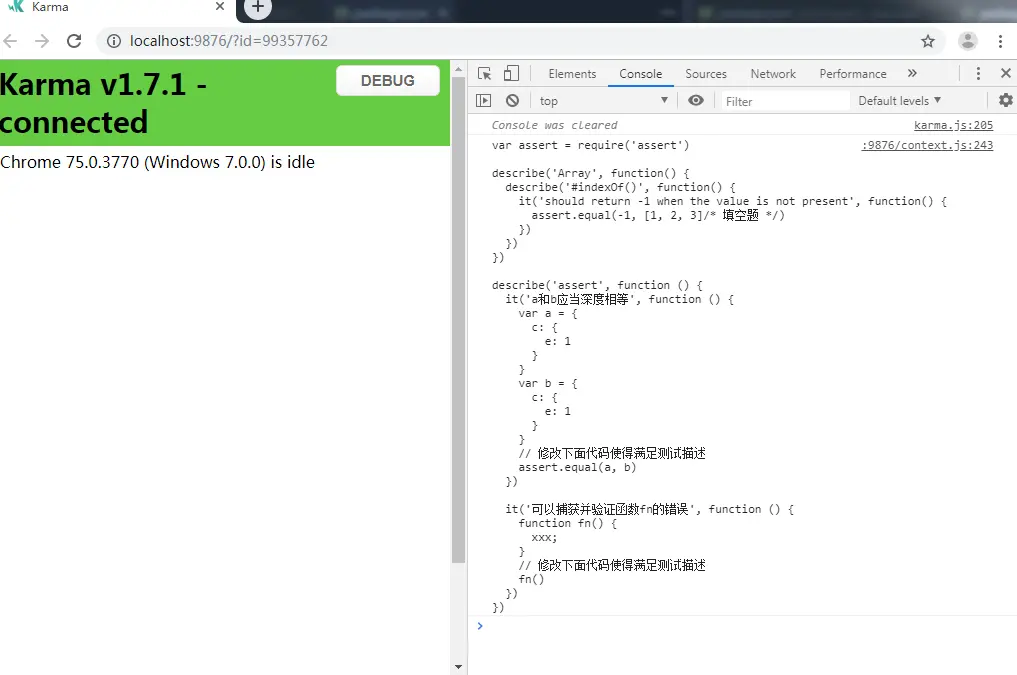Open a new browser tab
This screenshot has height=675, width=1017.
257,7
